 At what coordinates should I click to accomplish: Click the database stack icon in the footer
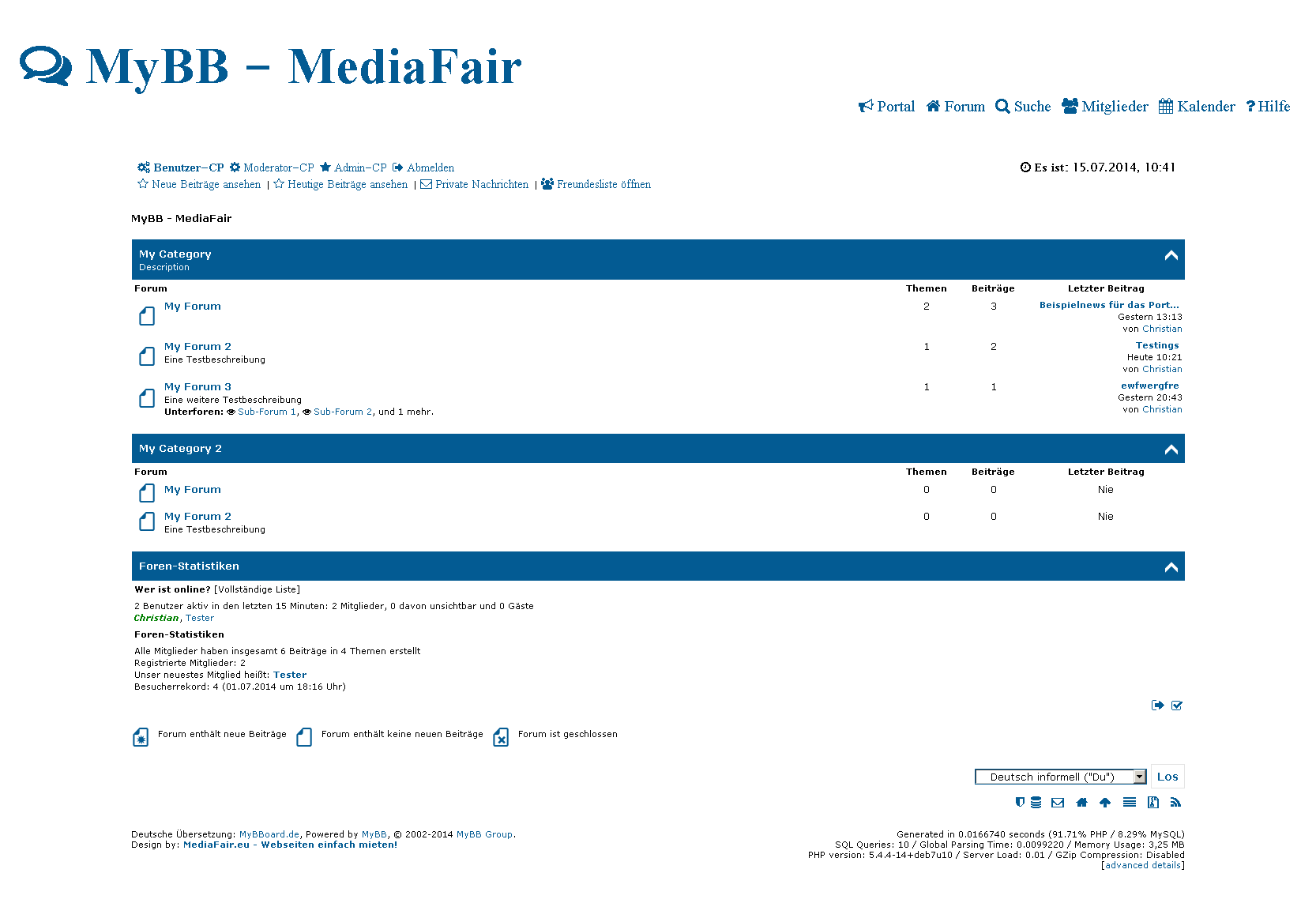pyautogui.click(x=1036, y=803)
